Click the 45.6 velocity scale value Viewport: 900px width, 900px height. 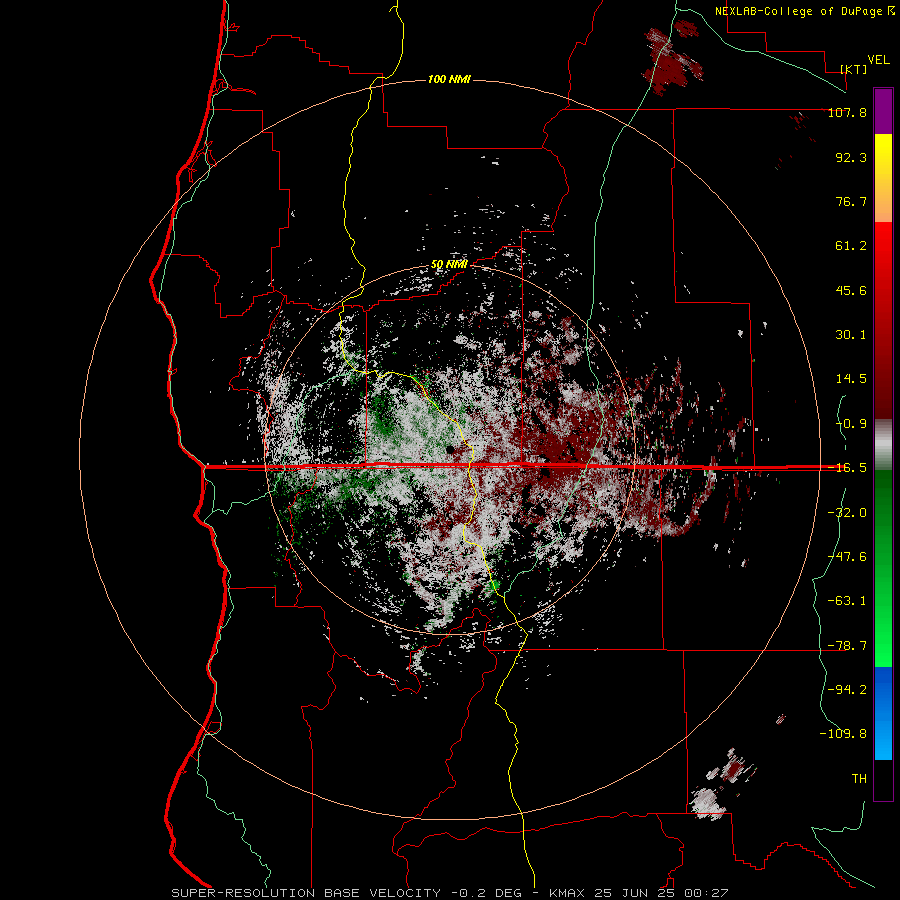pos(851,290)
